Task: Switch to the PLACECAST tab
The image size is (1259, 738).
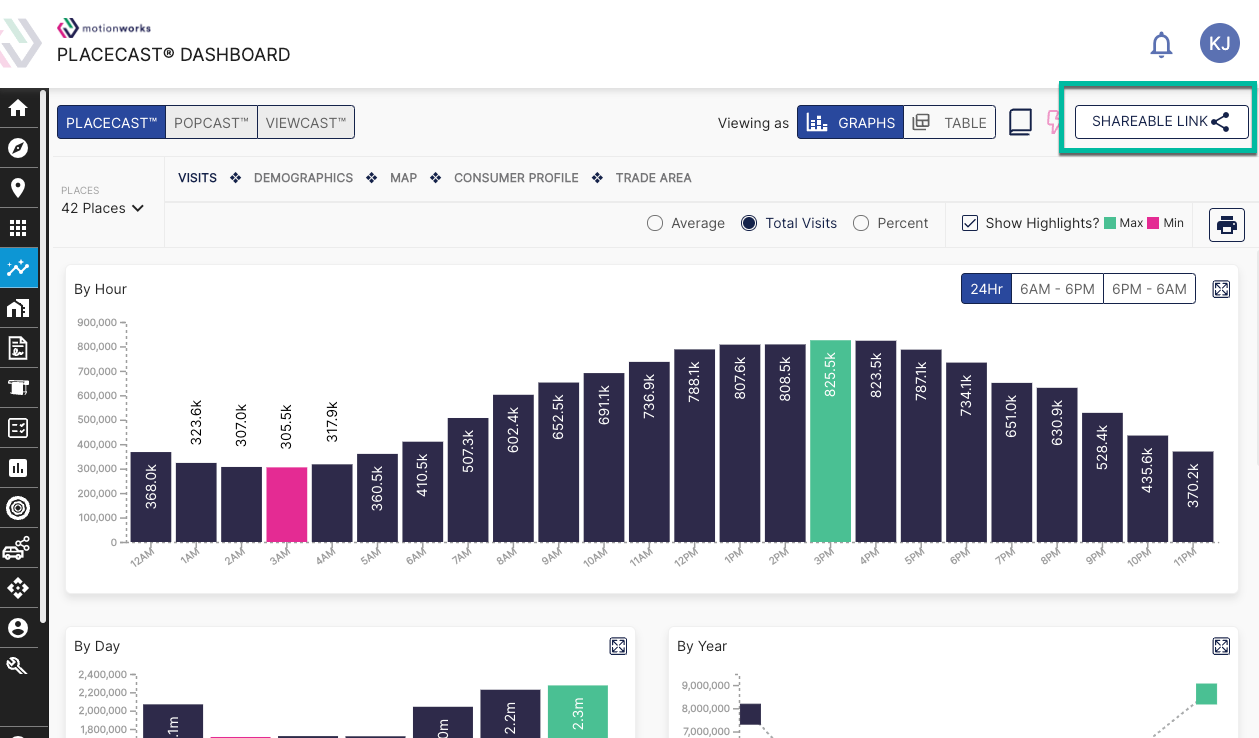Action: tap(111, 122)
